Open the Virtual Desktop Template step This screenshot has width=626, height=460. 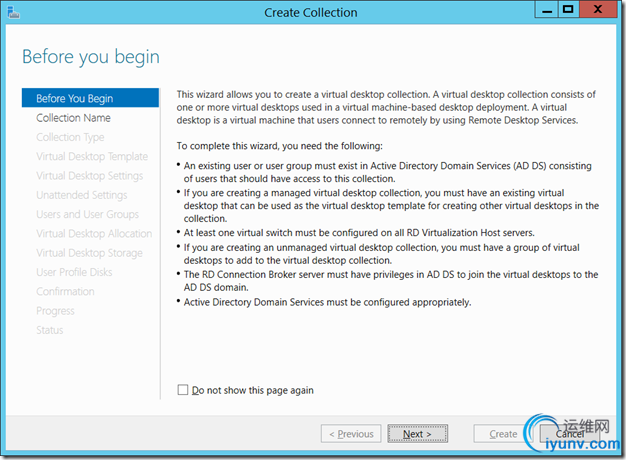click(x=92, y=156)
